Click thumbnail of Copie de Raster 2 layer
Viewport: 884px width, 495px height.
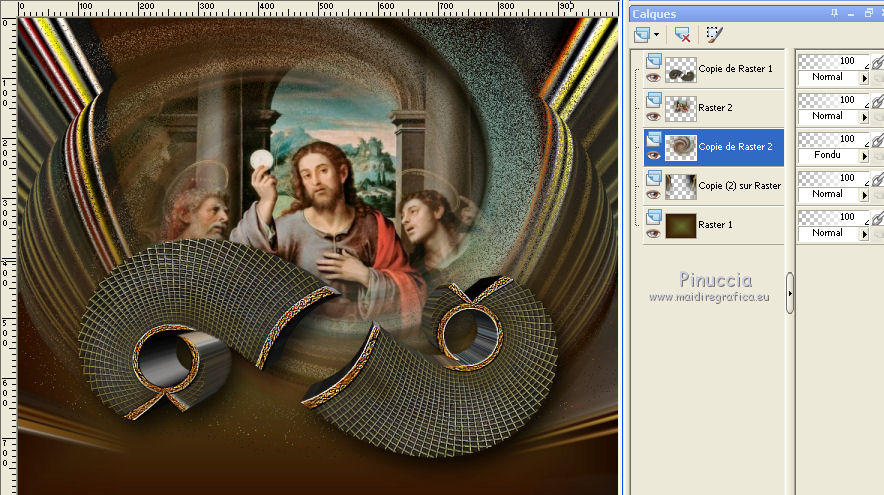point(680,148)
